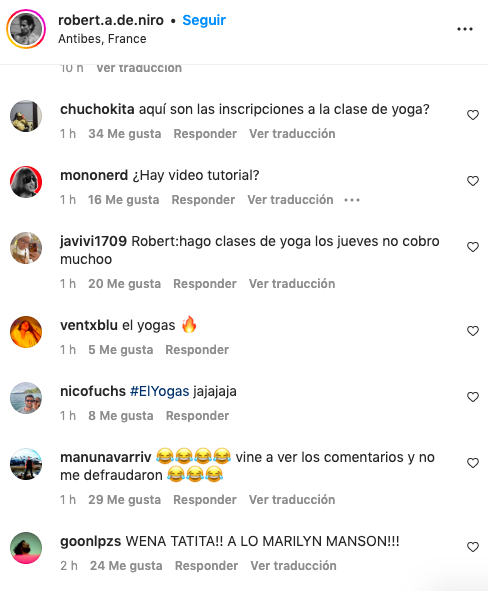Open goonlpzs profile from username

tap(90, 541)
